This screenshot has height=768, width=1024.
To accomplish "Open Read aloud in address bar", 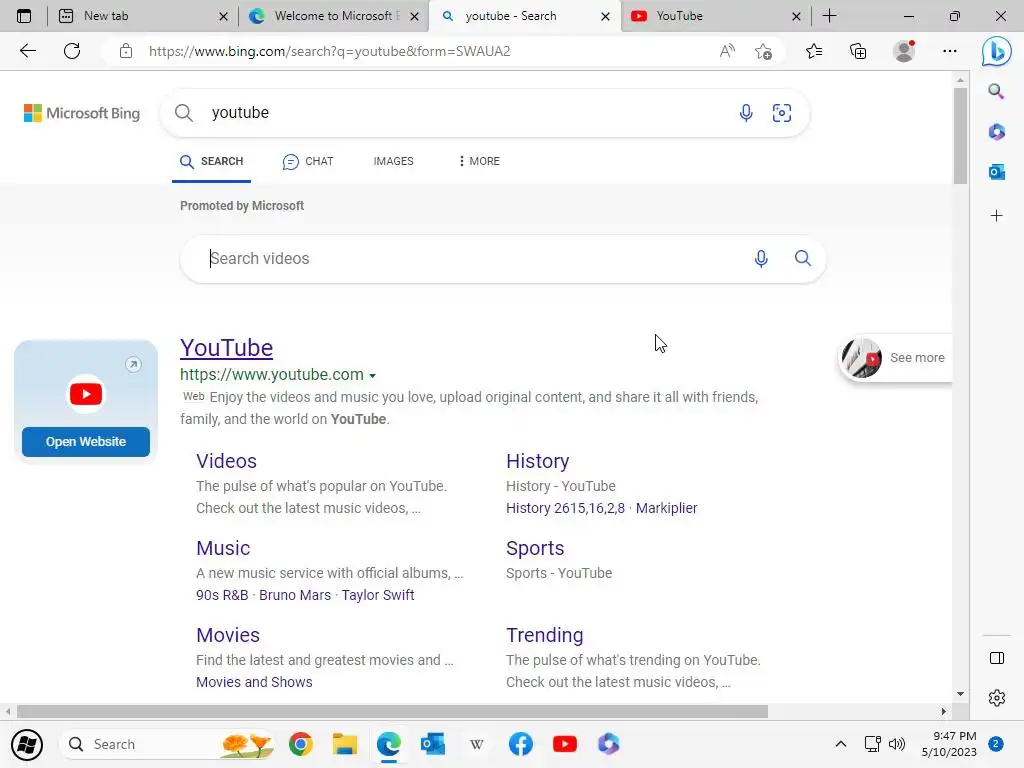I will (727, 51).
